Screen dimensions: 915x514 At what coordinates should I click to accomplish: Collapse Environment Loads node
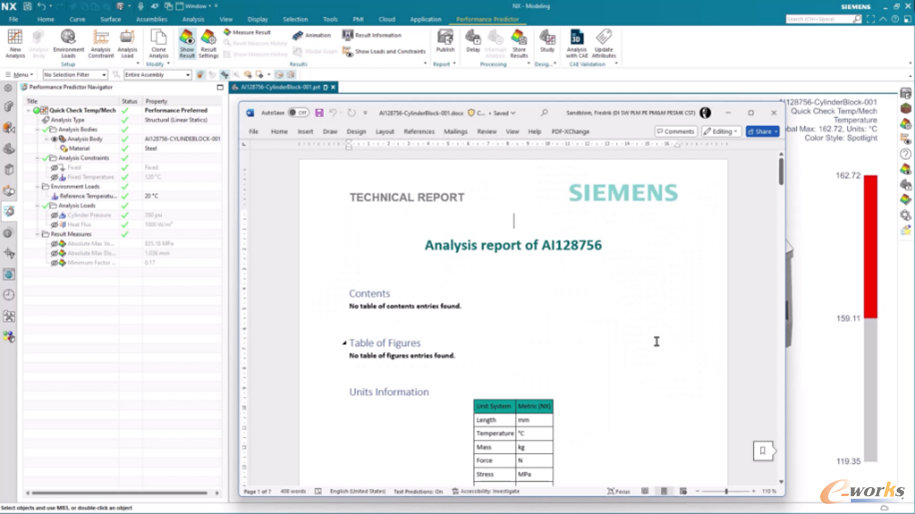(38, 187)
